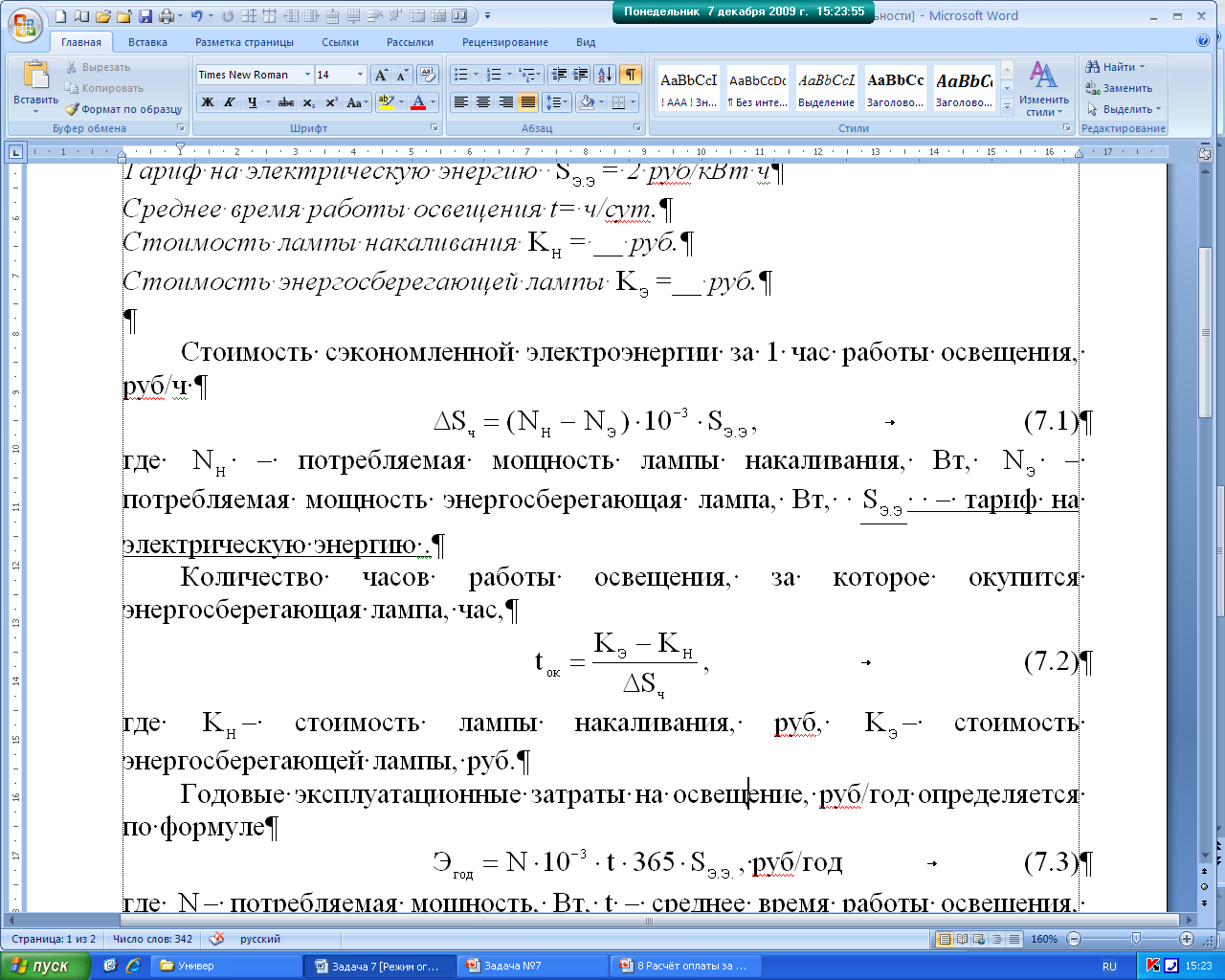Click the zoom slider handle
This screenshot has width=1225, height=980.
[1136, 940]
